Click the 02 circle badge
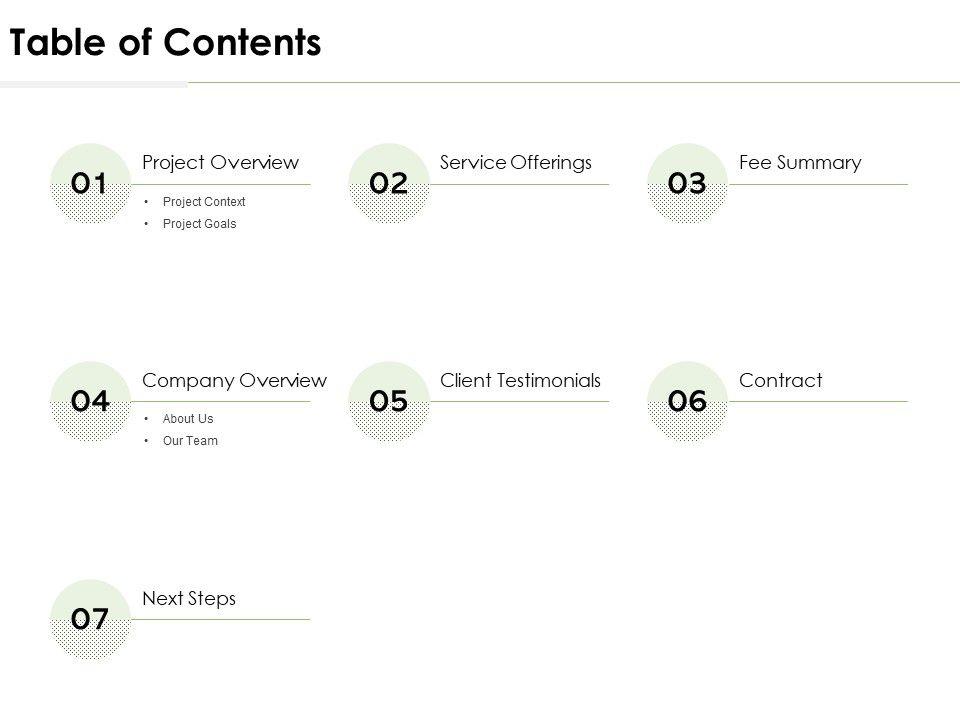This screenshot has width=960, height=720. coord(388,183)
